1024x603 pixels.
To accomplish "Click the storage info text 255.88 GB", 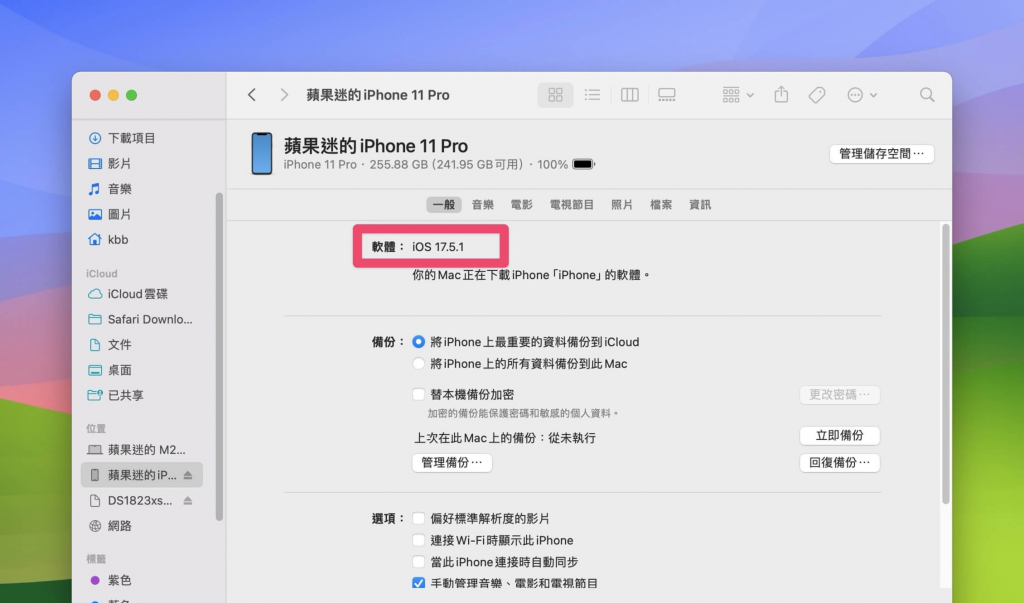I will click(x=447, y=165).
